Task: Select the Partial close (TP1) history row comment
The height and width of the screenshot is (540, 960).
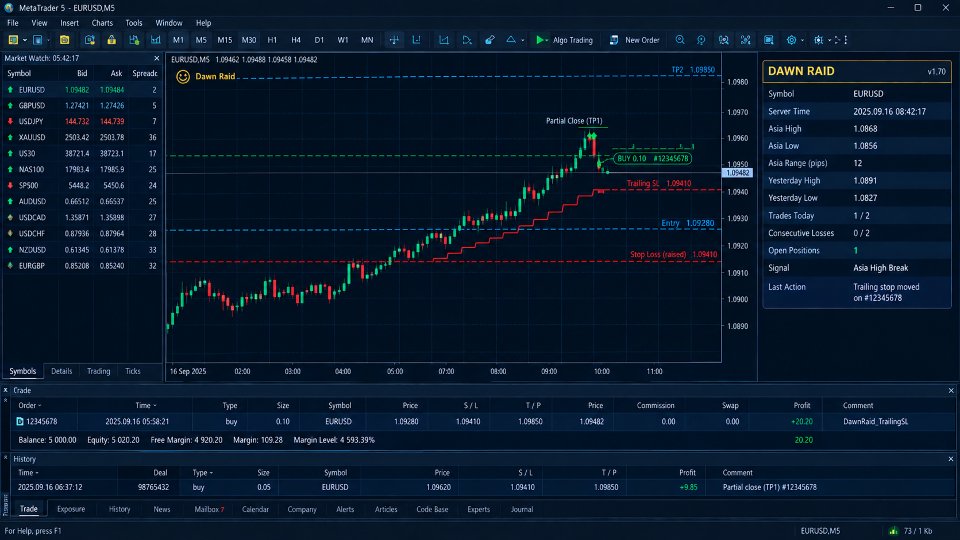Action: (770, 487)
